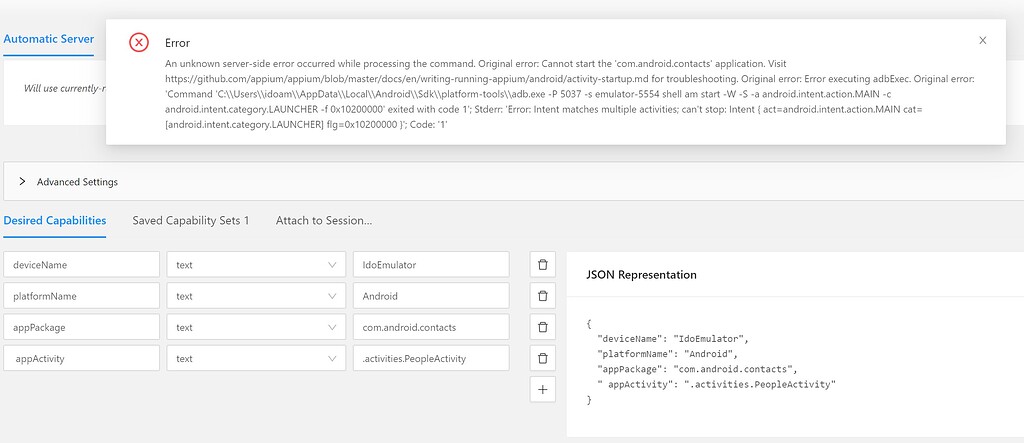Click the Android value field

point(431,296)
